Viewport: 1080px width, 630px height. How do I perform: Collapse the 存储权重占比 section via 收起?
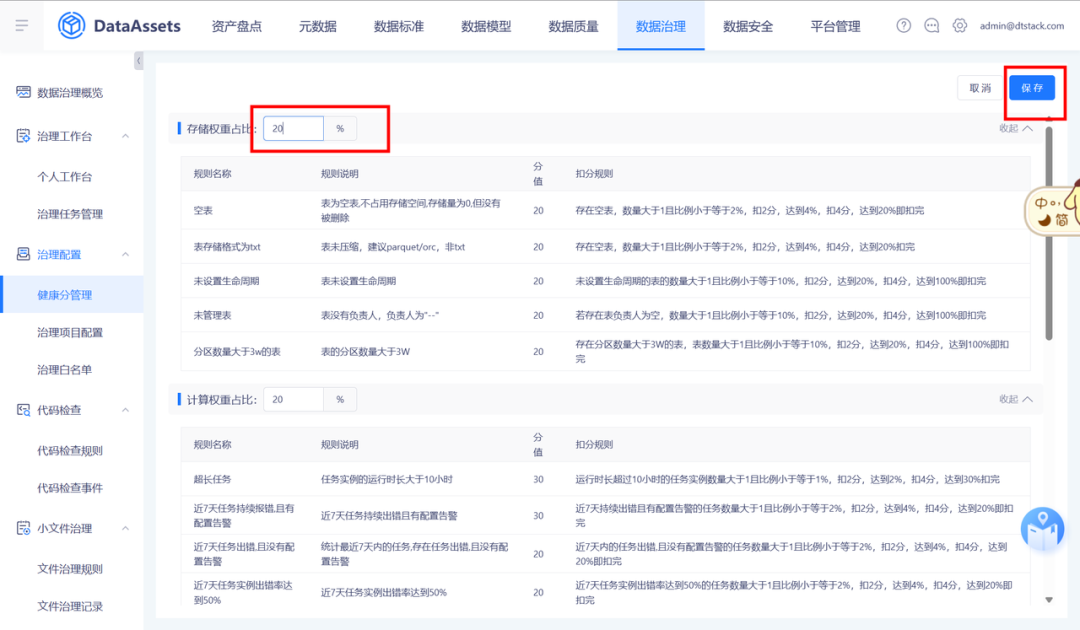(x=1015, y=128)
